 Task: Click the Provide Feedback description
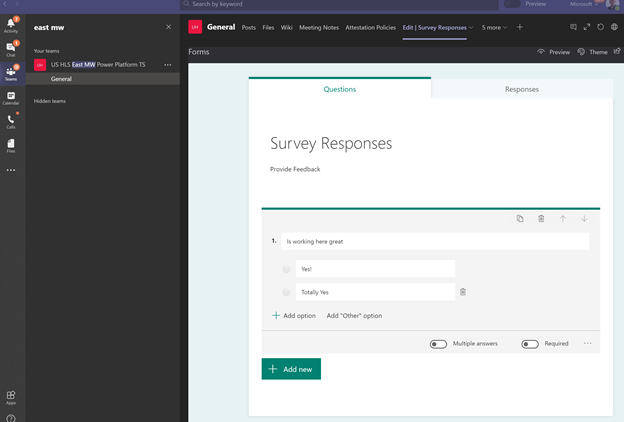point(295,169)
